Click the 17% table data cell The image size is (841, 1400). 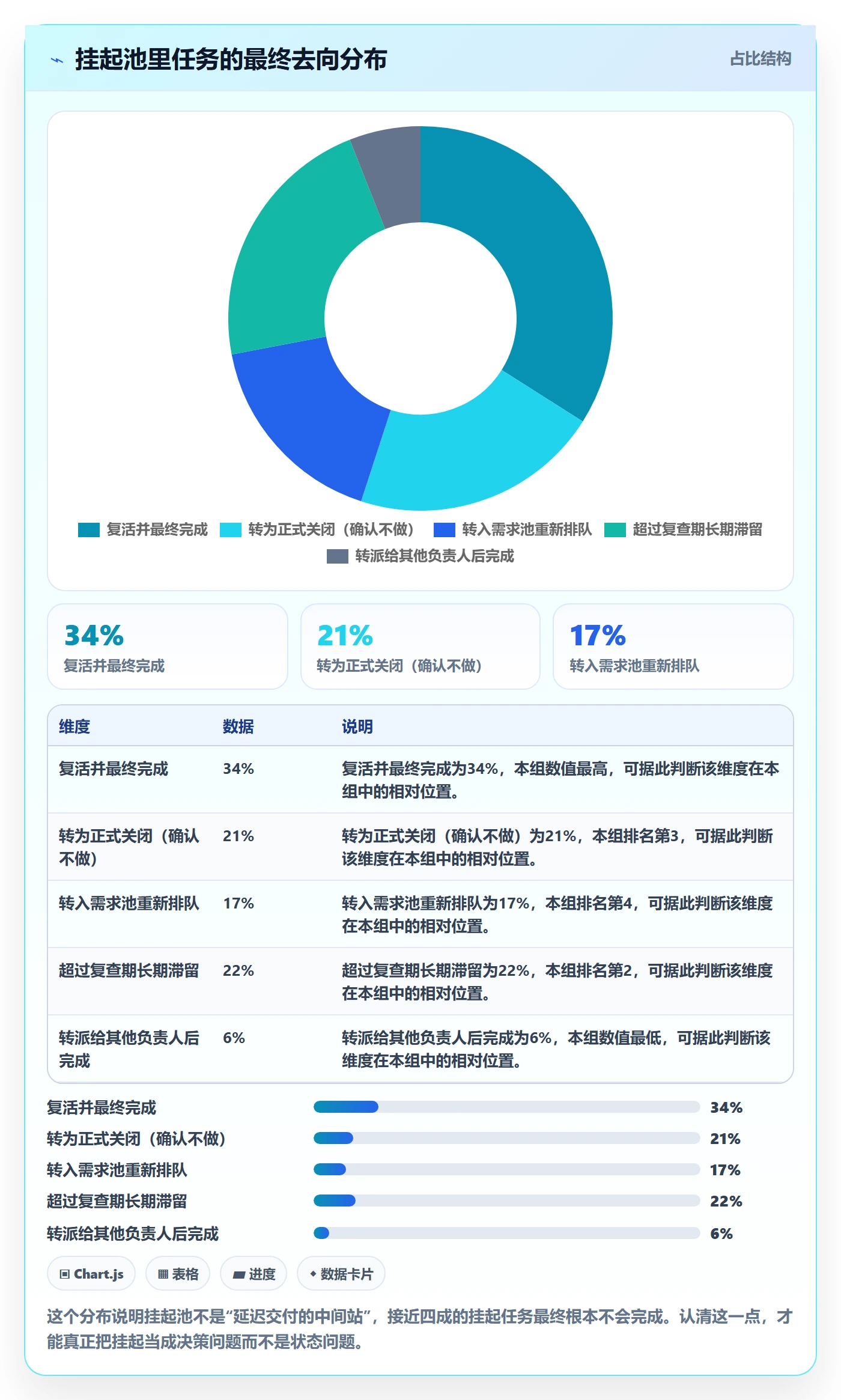238,904
